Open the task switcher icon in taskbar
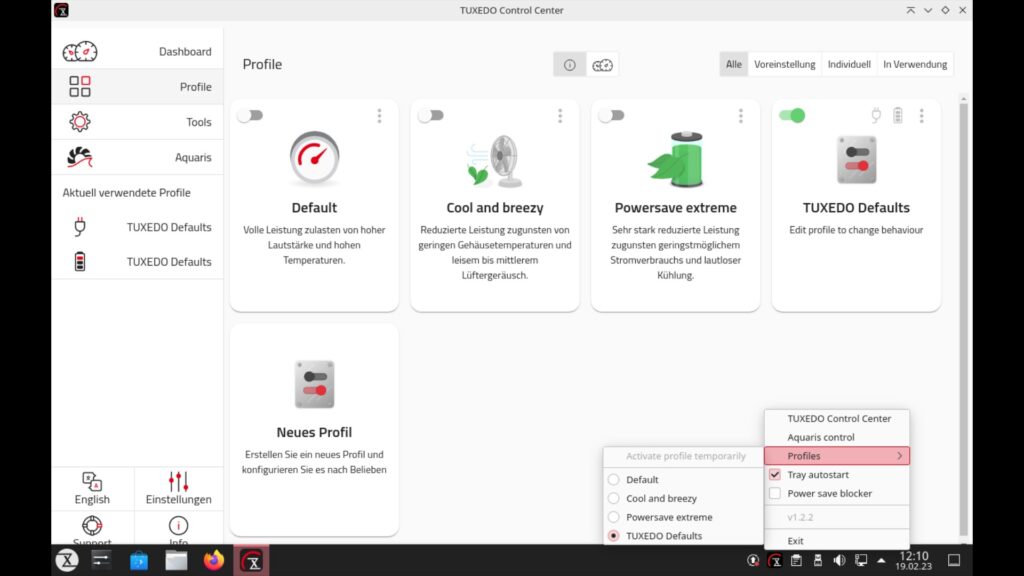Image resolution: width=1024 pixels, height=576 pixels. coord(101,560)
